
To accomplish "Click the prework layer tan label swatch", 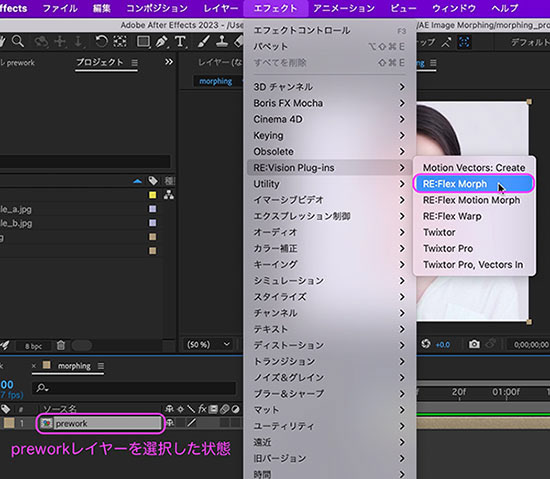I will (9, 423).
